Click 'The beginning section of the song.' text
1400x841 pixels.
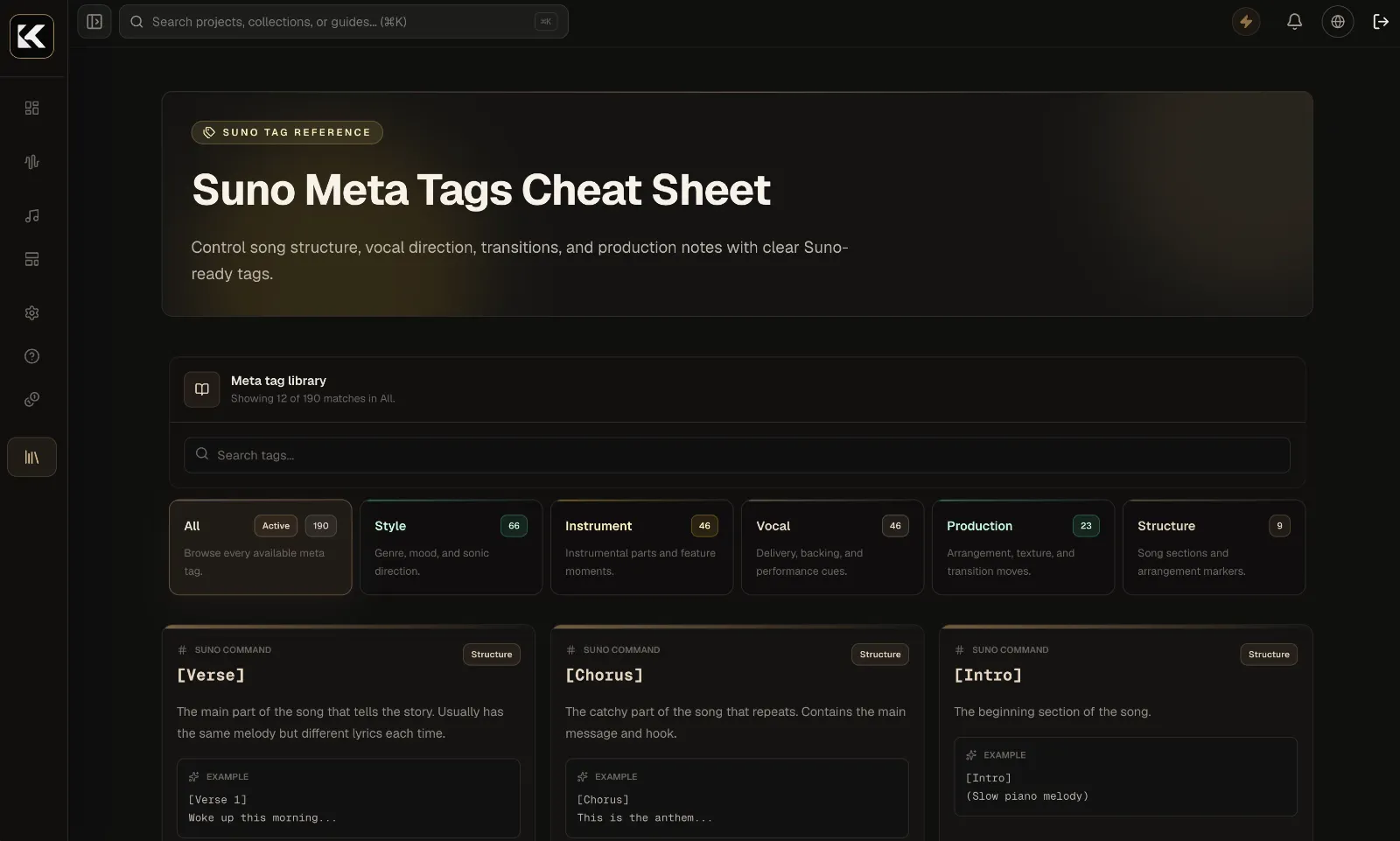[1053, 711]
